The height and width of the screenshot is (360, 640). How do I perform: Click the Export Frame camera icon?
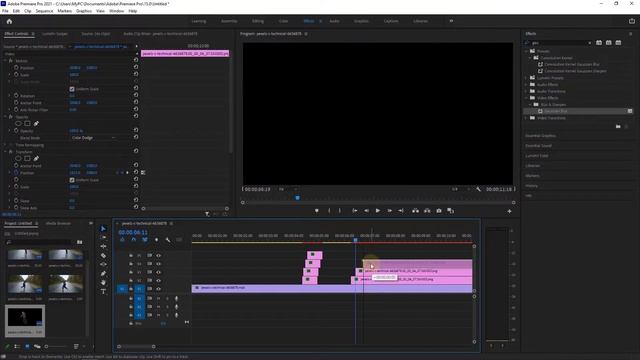click(x=439, y=211)
